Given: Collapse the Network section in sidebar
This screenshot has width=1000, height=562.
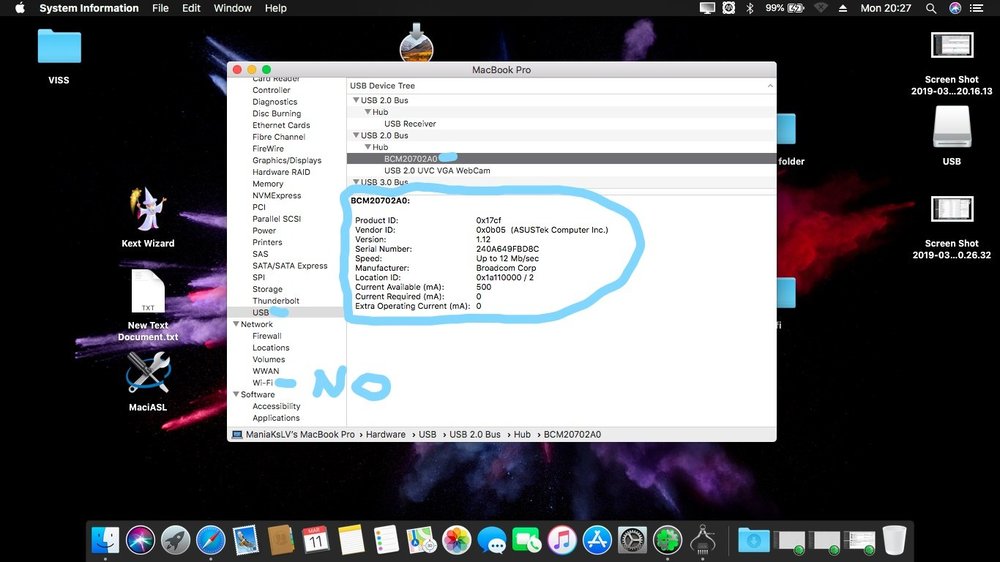Looking at the screenshot, I should click(236, 324).
